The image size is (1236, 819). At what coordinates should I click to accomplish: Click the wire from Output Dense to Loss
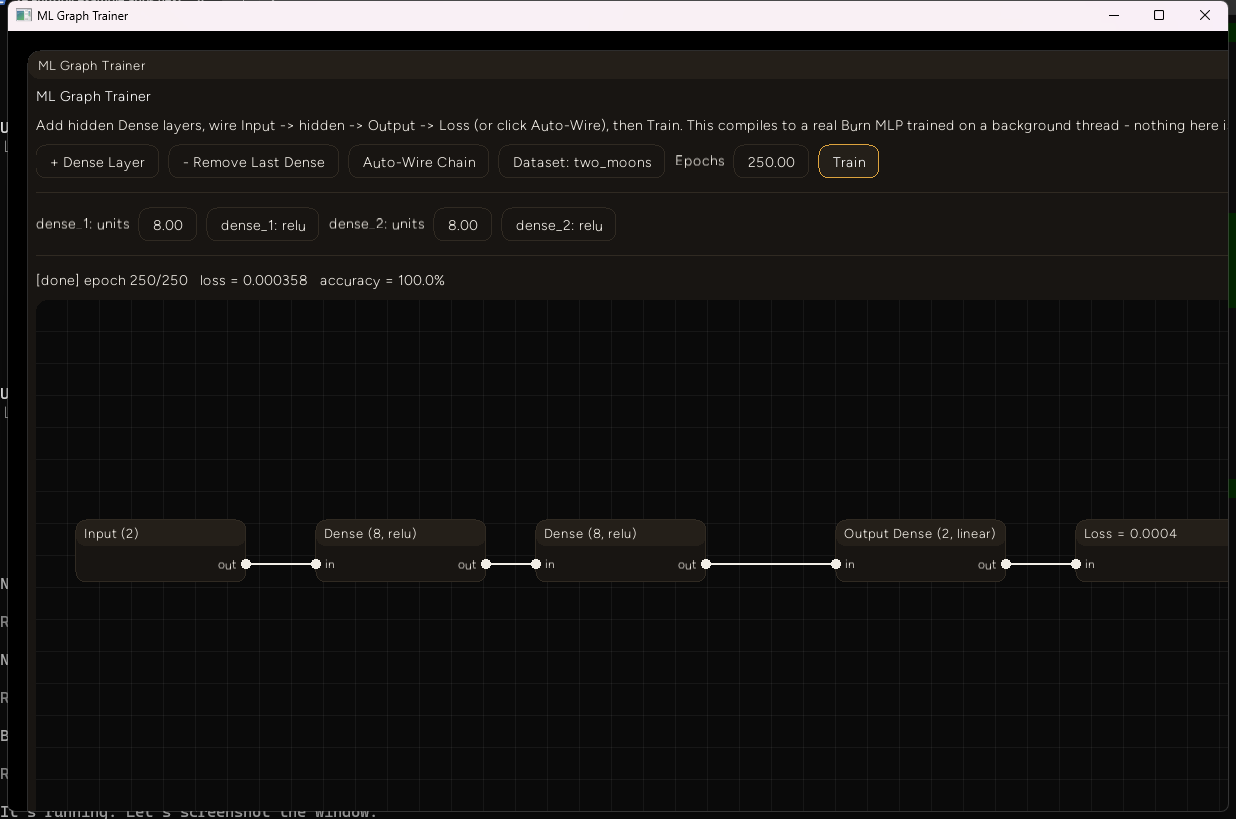[x=1041, y=564]
